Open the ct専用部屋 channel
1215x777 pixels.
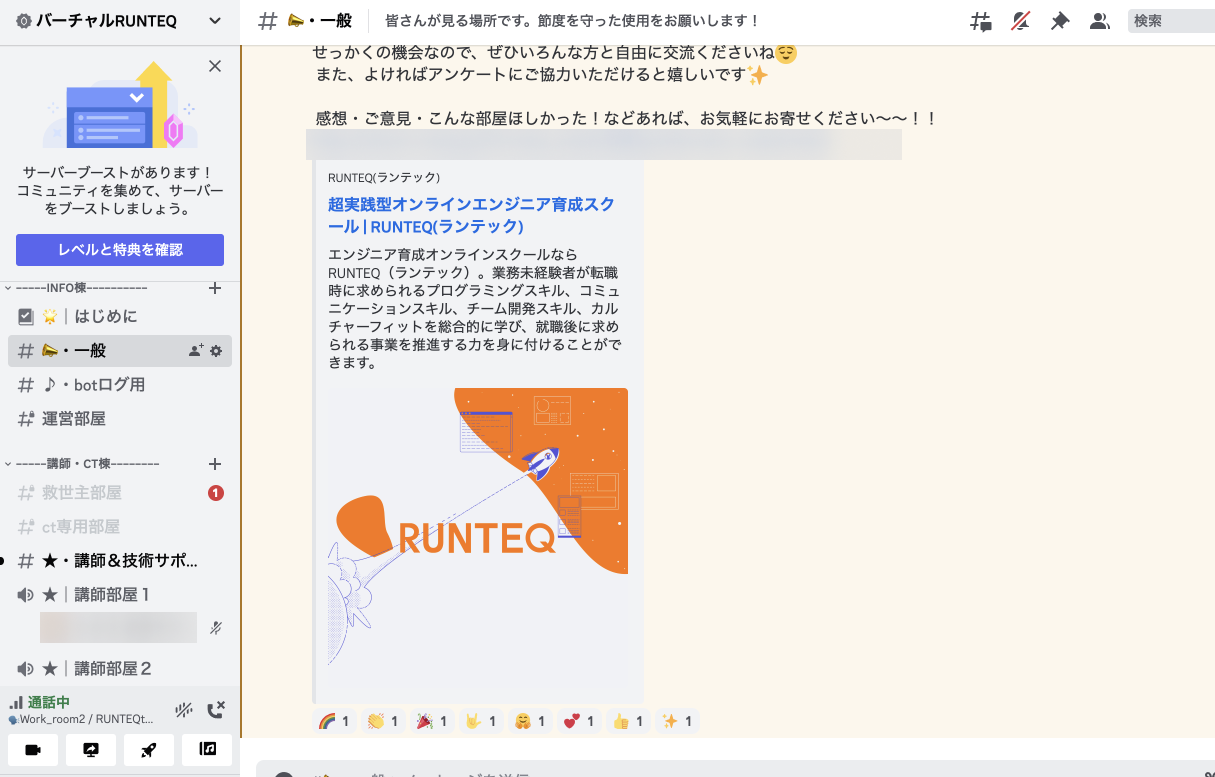click(x=120, y=527)
